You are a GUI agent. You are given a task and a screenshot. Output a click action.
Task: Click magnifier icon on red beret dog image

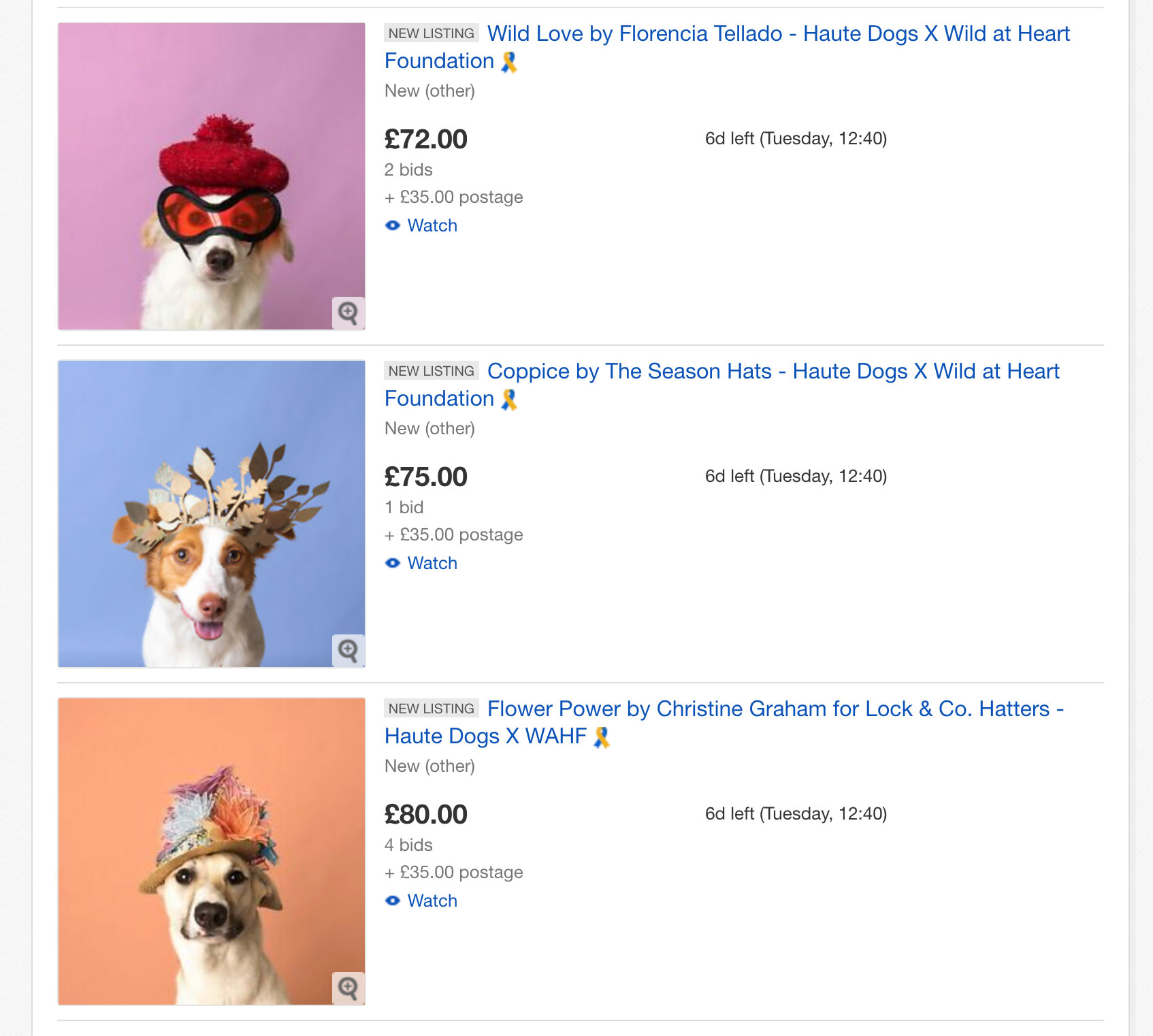[348, 313]
